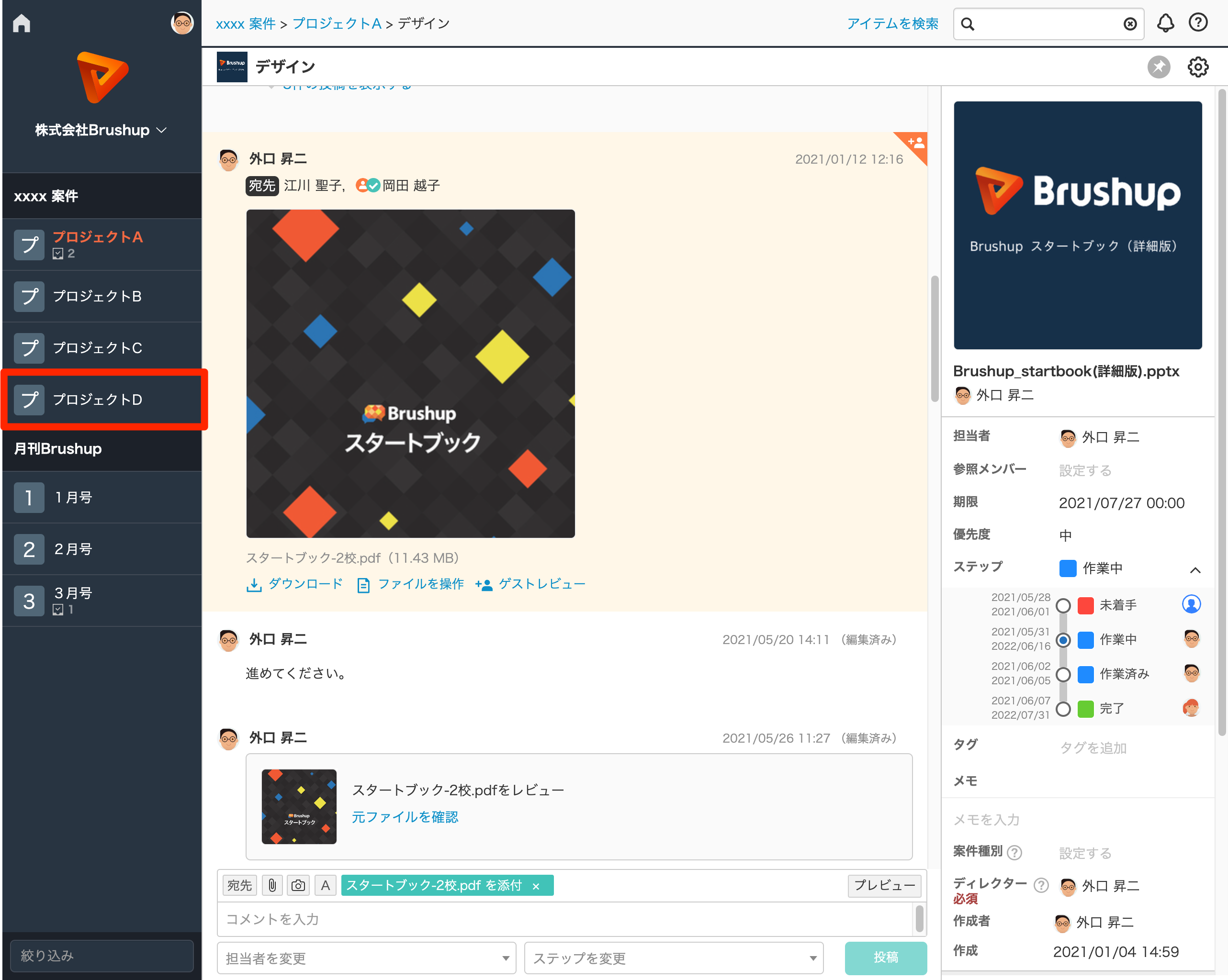Screen dimensions: 1228x980
Task: Click the 担当者 value 外口 昇二
Action: click(x=1100, y=437)
